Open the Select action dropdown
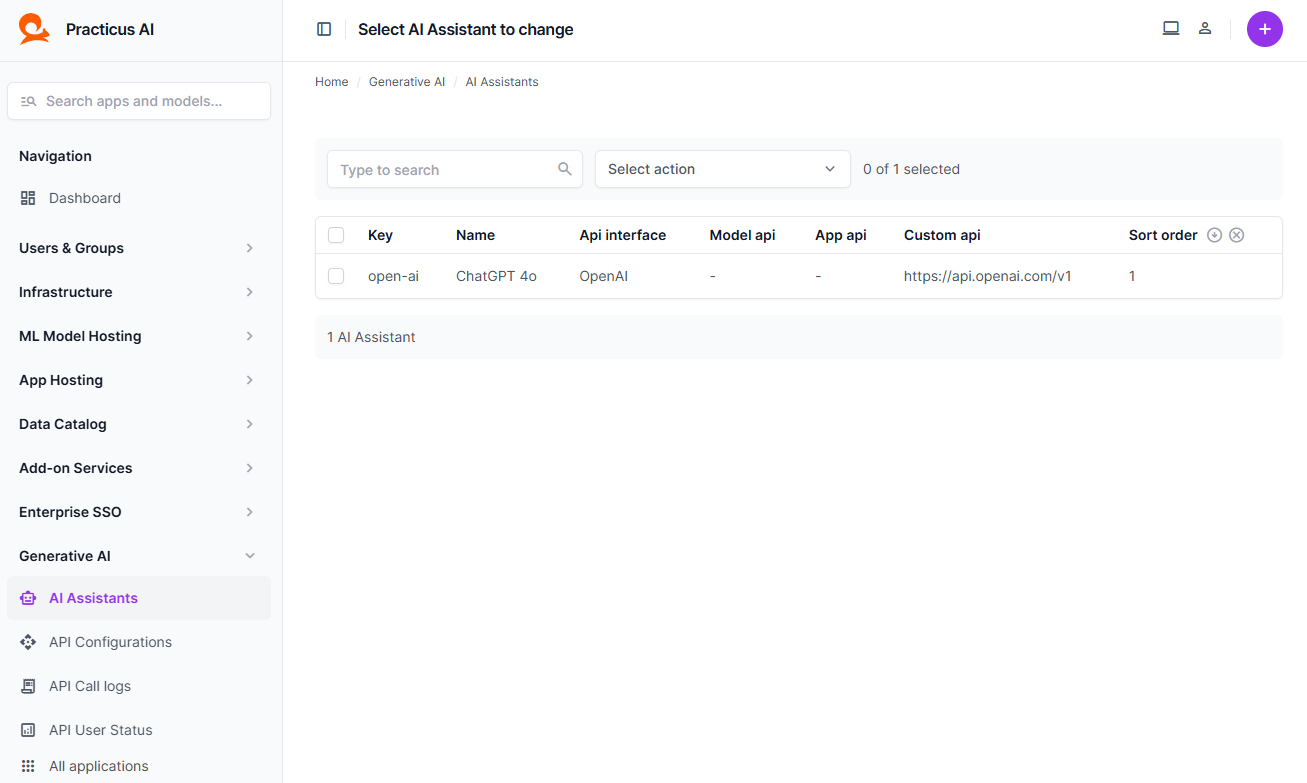 coord(722,169)
